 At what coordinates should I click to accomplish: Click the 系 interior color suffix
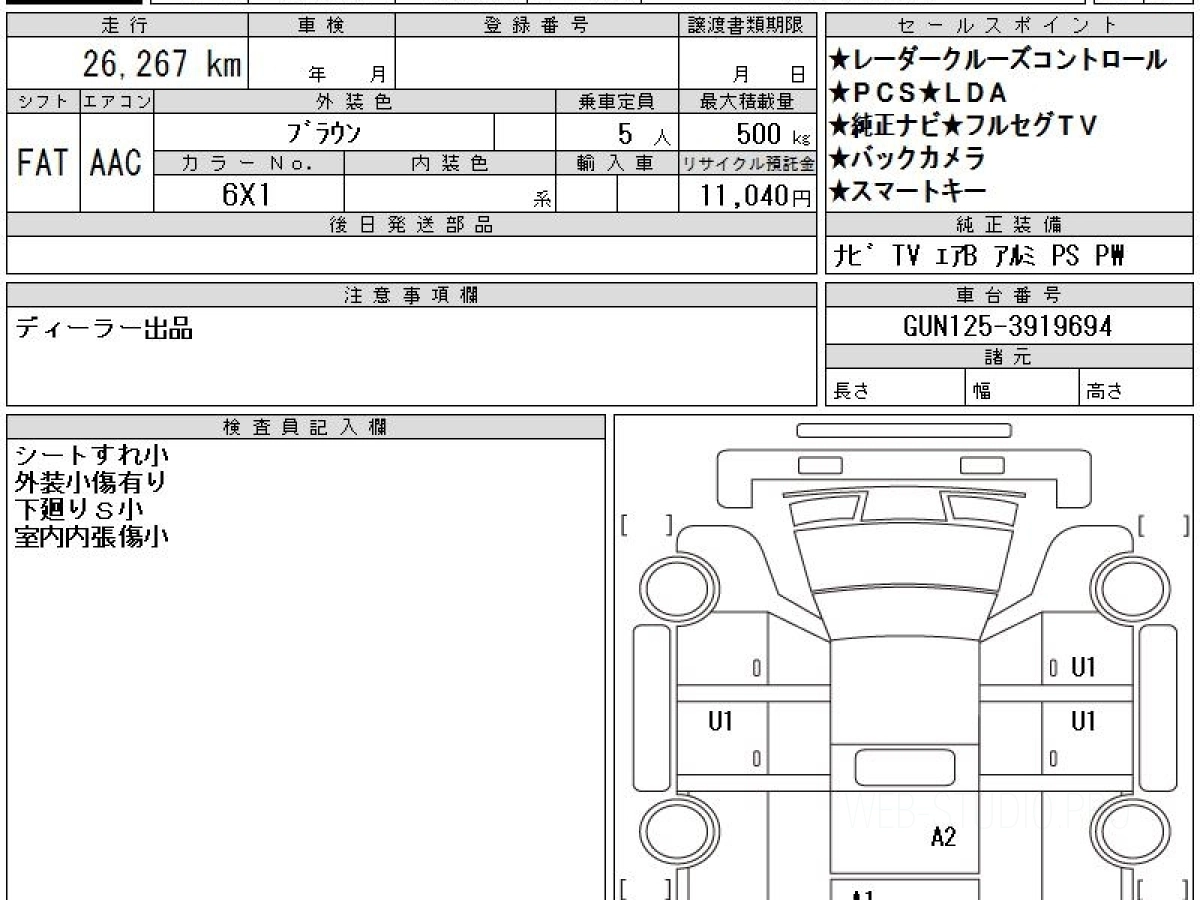point(543,199)
